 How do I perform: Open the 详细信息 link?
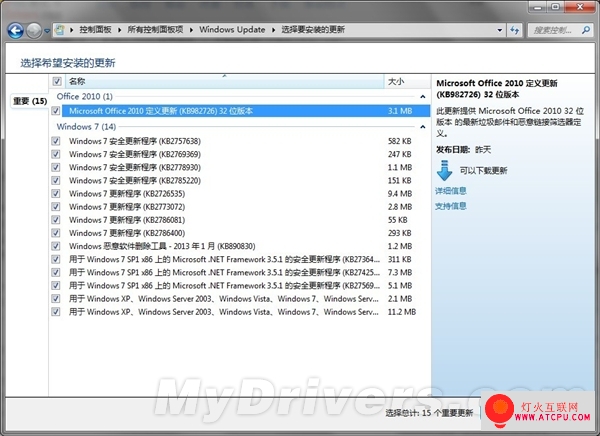tap(451, 191)
